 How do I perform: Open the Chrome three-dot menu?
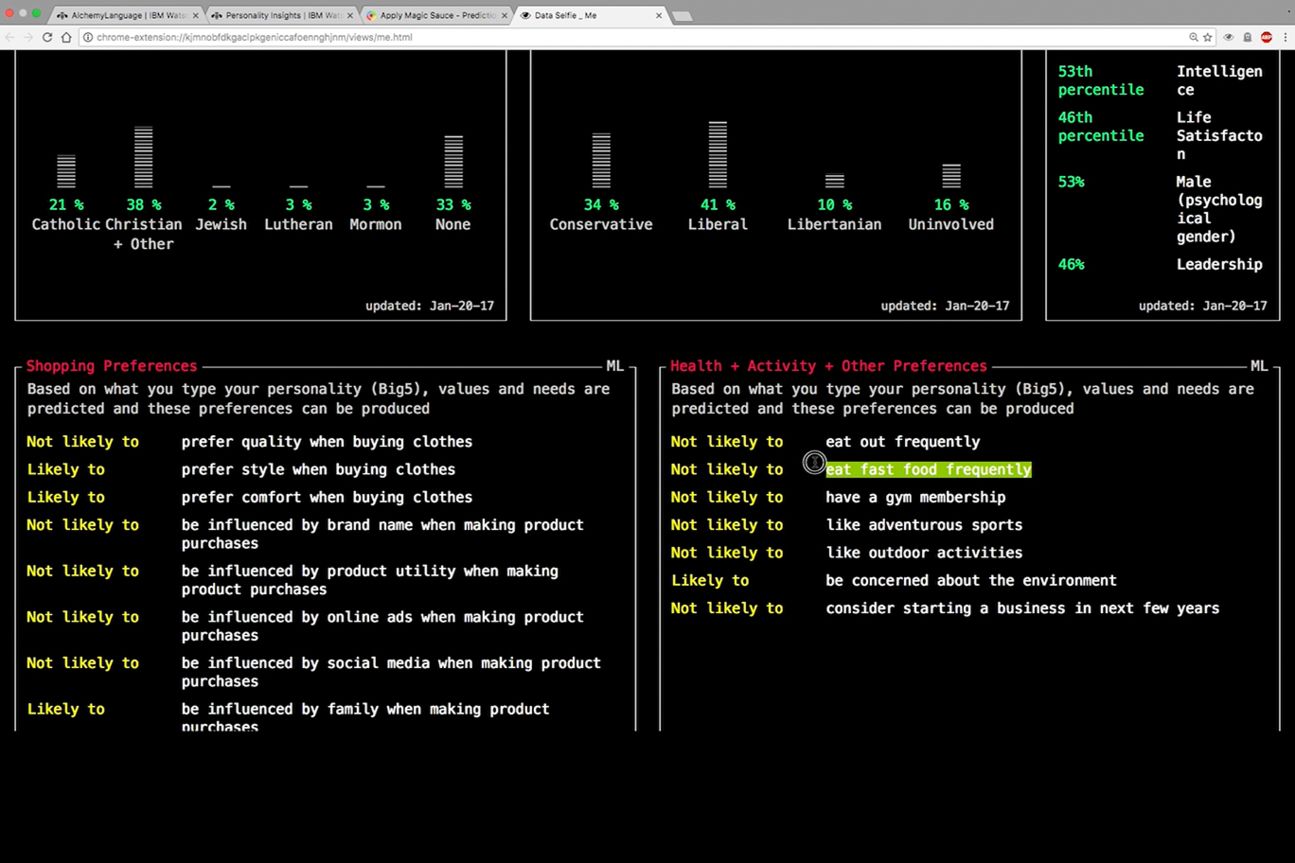click(1284, 37)
